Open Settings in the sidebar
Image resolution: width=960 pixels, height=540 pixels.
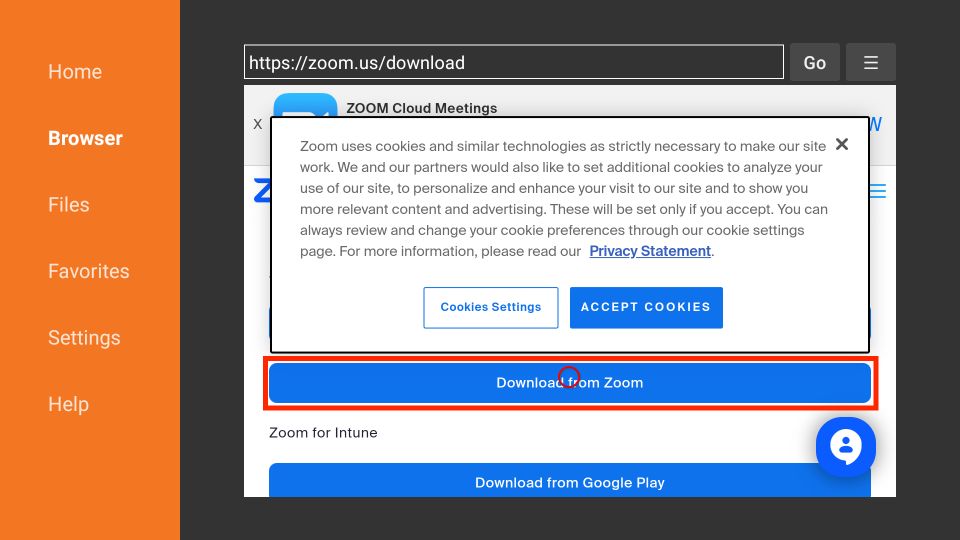point(84,338)
